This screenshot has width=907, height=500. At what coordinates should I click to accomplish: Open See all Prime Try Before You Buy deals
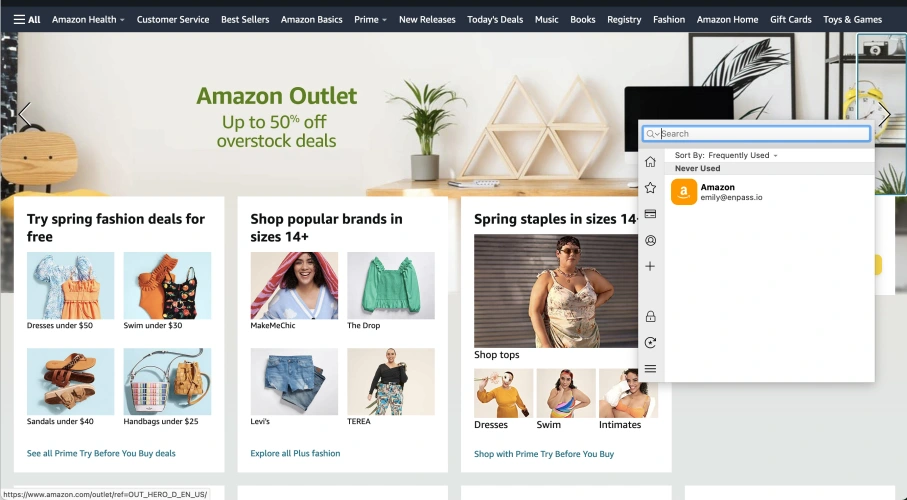click(101, 453)
